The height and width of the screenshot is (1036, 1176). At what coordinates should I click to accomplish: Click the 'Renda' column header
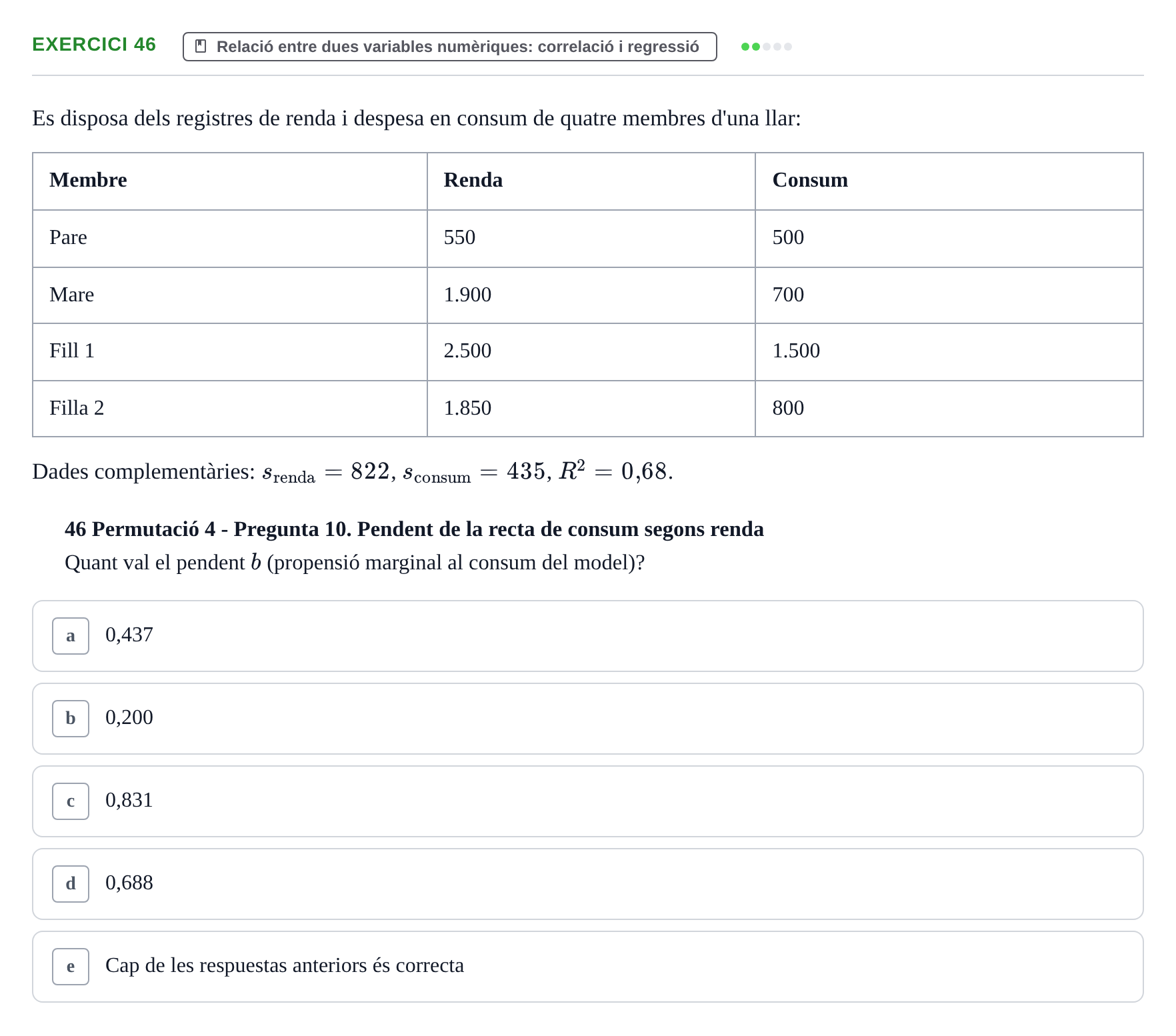[x=473, y=180]
